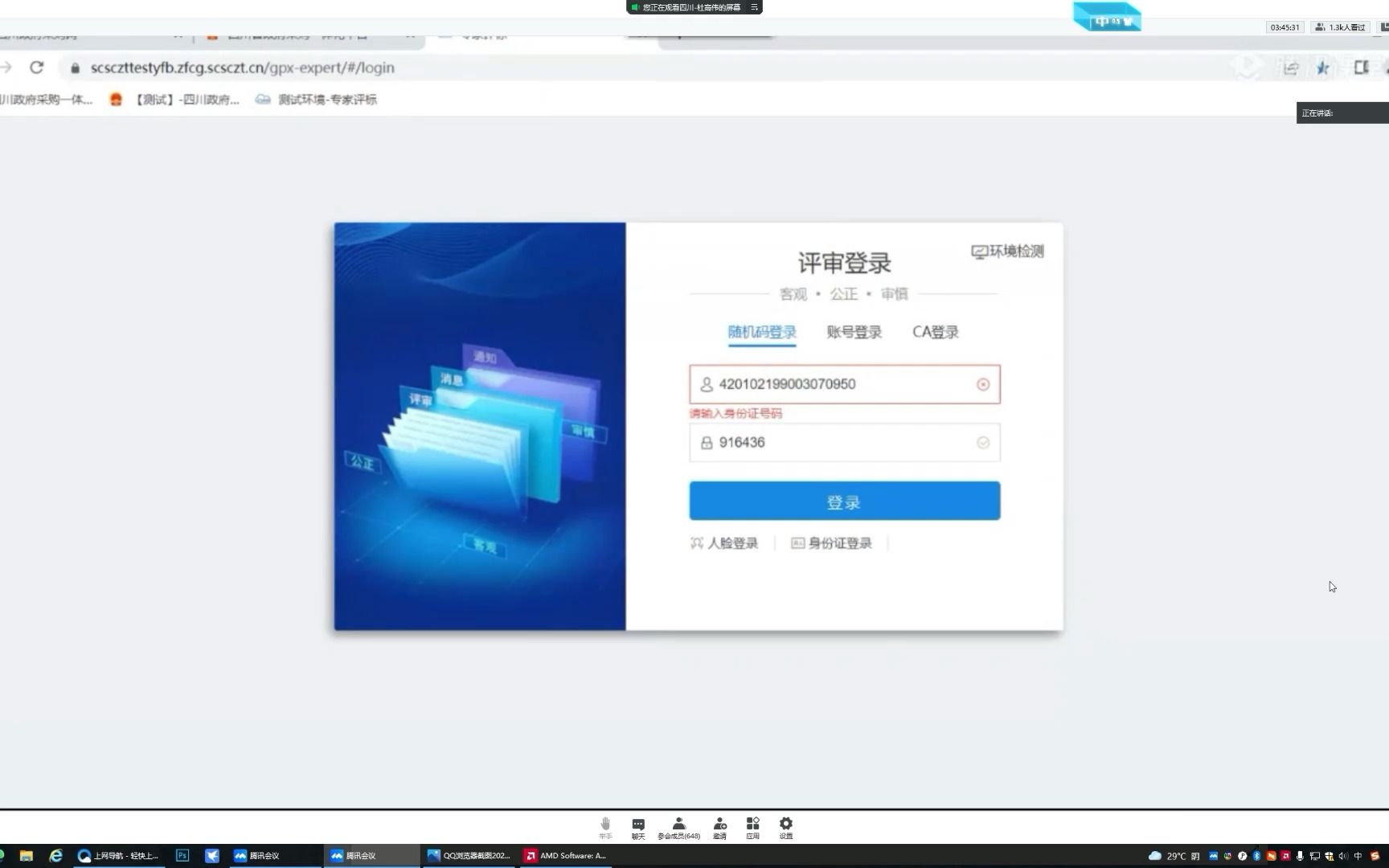Choose 身份证登录 ID card login
Viewport: 1389px width, 868px height.
831,543
